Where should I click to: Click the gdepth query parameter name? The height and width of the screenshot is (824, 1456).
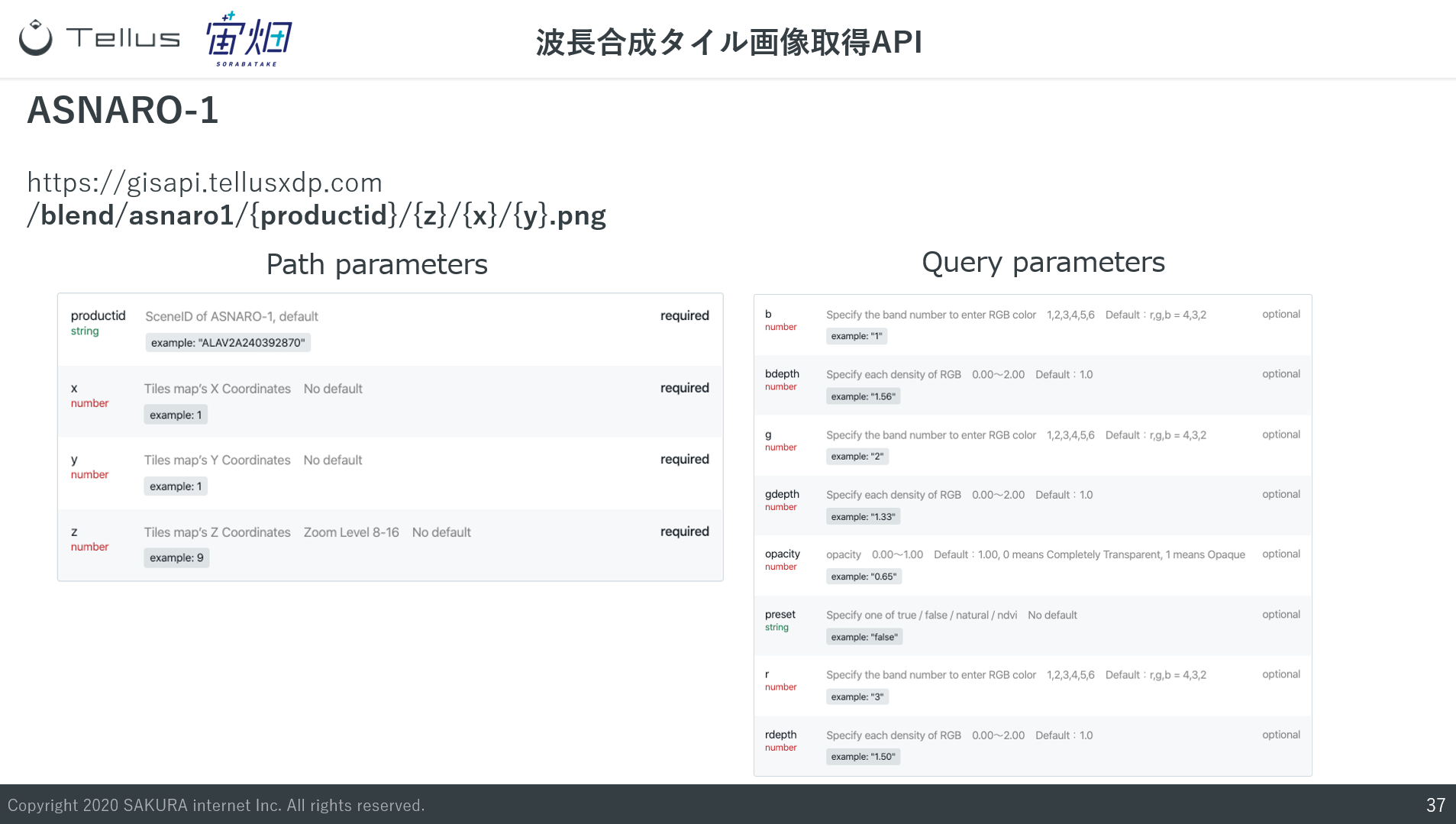[782, 494]
